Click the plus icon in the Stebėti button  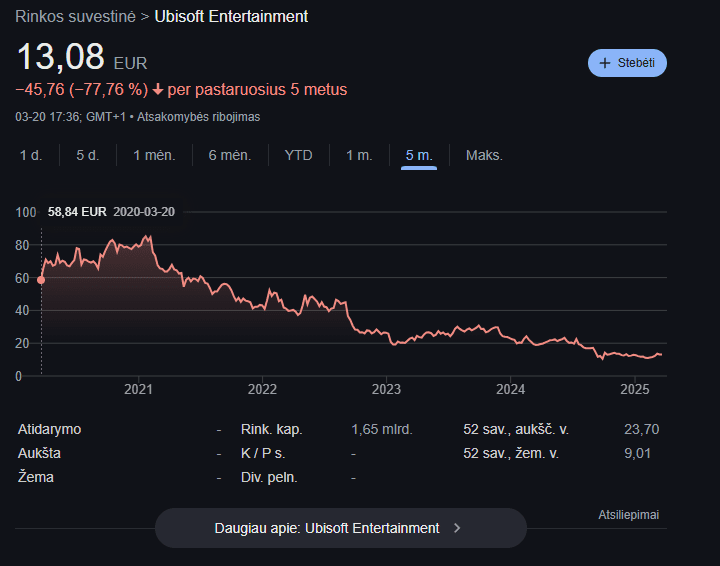pyautogui.click(x=605, y=63)
